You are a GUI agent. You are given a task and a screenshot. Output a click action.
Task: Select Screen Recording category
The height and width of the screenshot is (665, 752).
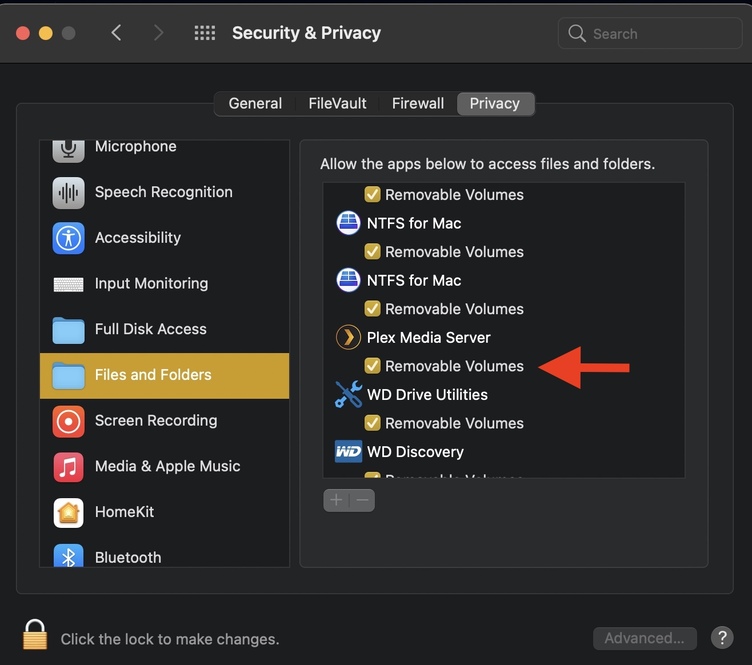click(x=164, y=421)
